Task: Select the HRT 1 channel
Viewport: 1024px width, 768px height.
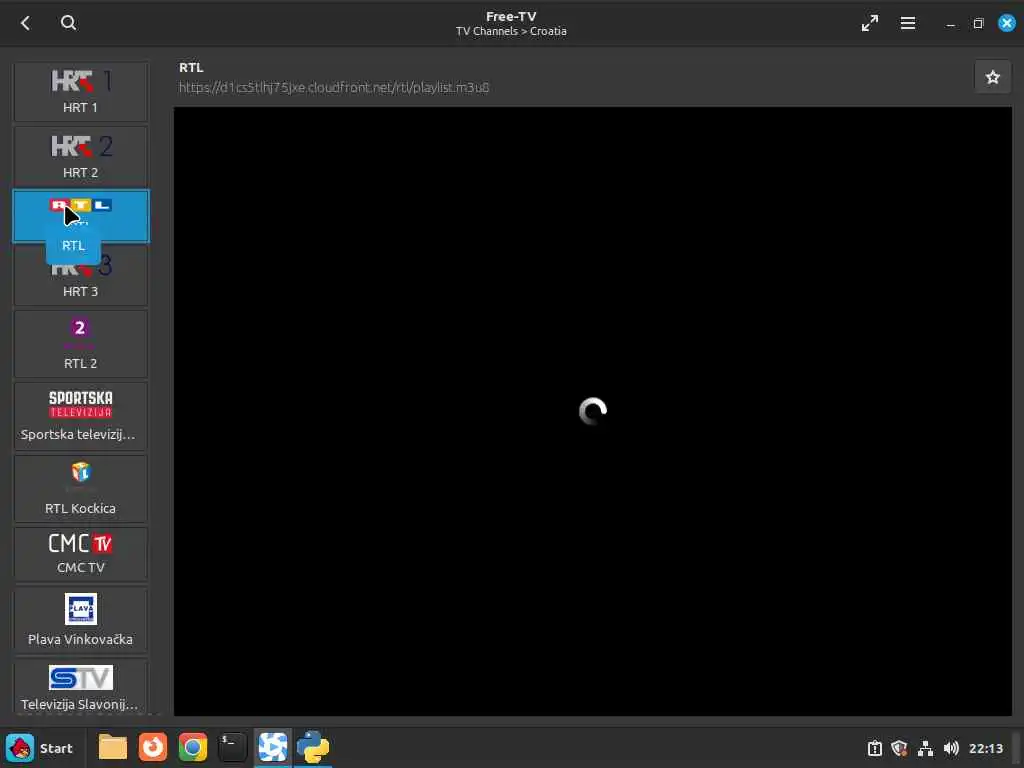Action: (80, 92)
